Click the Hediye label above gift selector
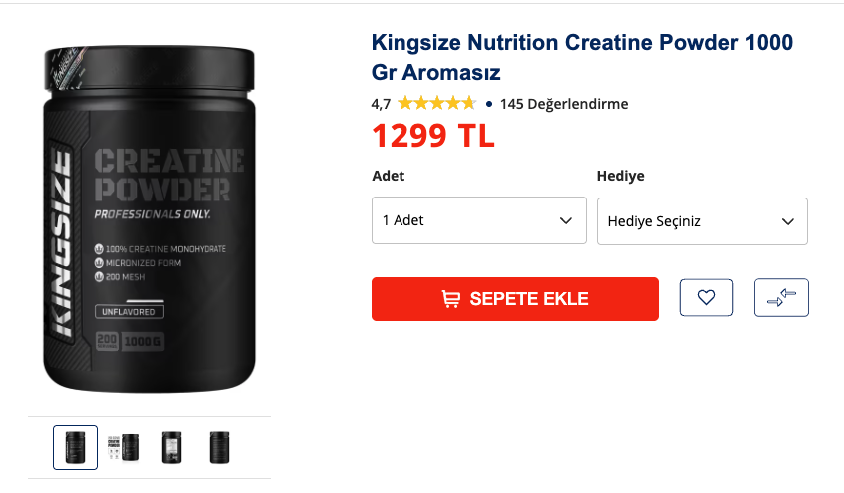 pos(620,176)
